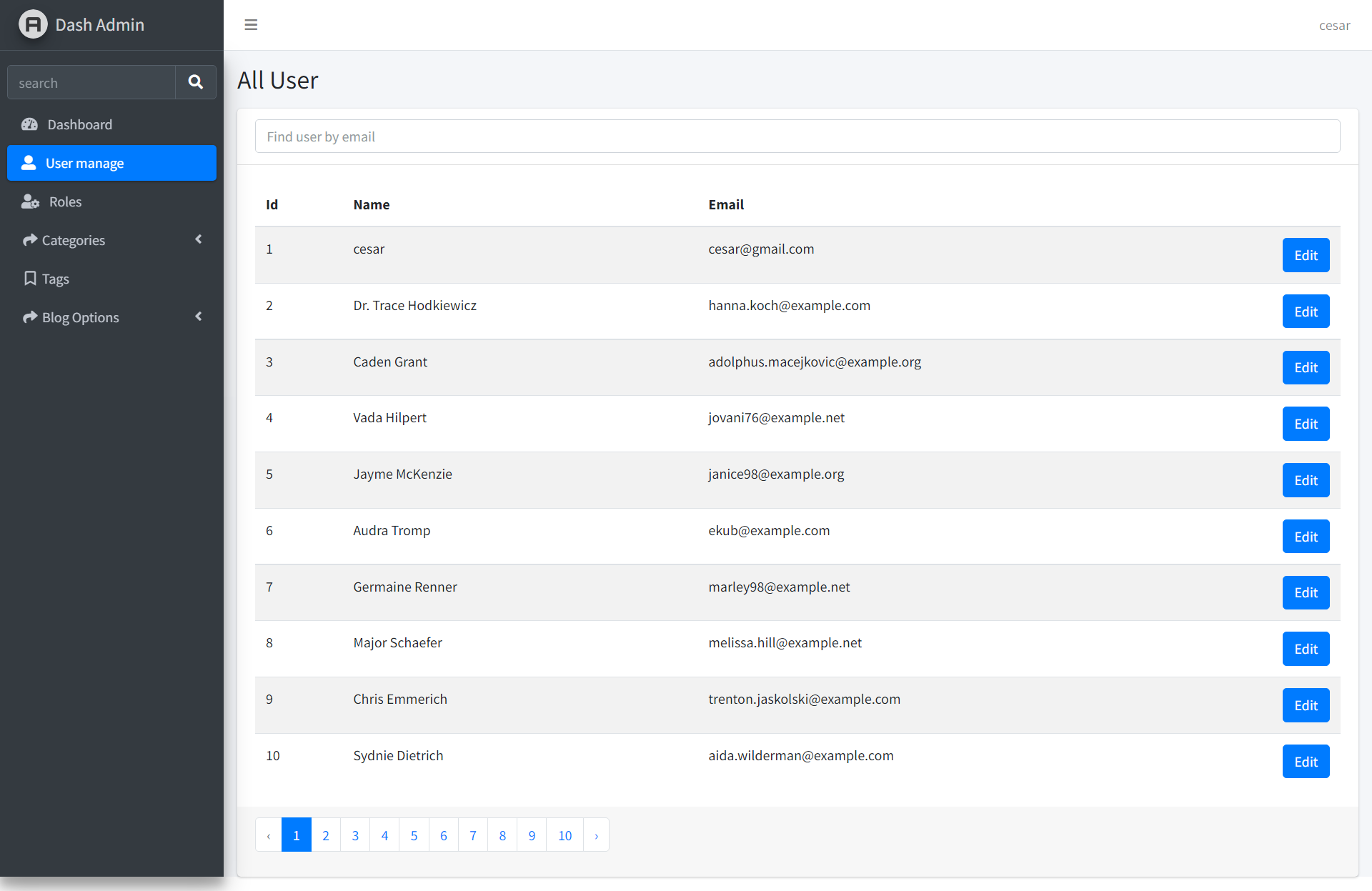
Task: Open the Roles menu item
Action: (65, 201)
